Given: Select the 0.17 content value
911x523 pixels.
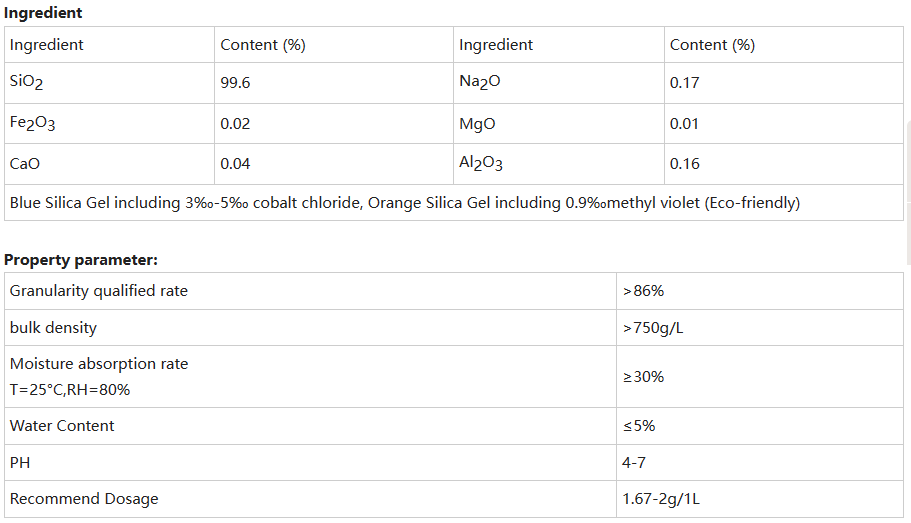Looking at the screenshot, I should tap(684, 83).
